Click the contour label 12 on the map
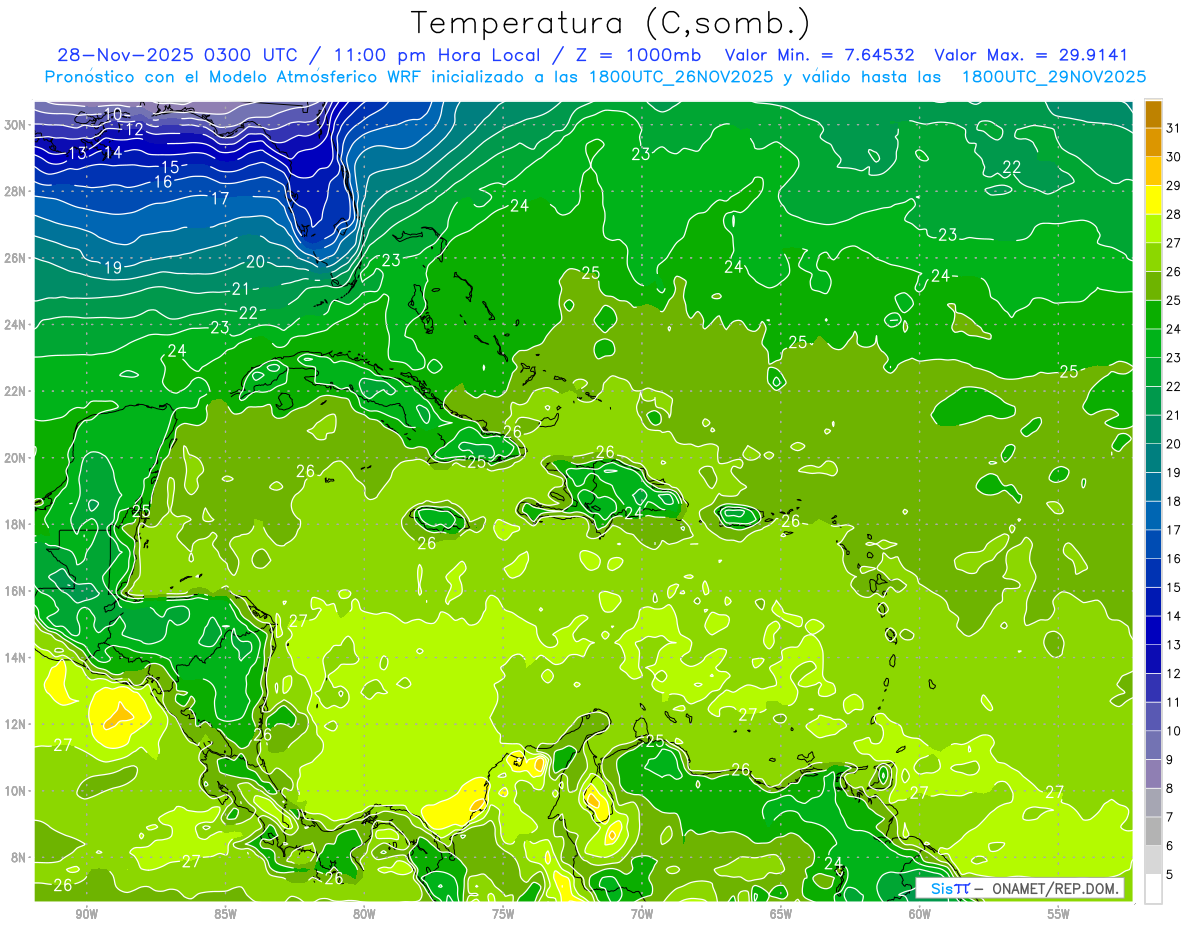 coord(134,130)
